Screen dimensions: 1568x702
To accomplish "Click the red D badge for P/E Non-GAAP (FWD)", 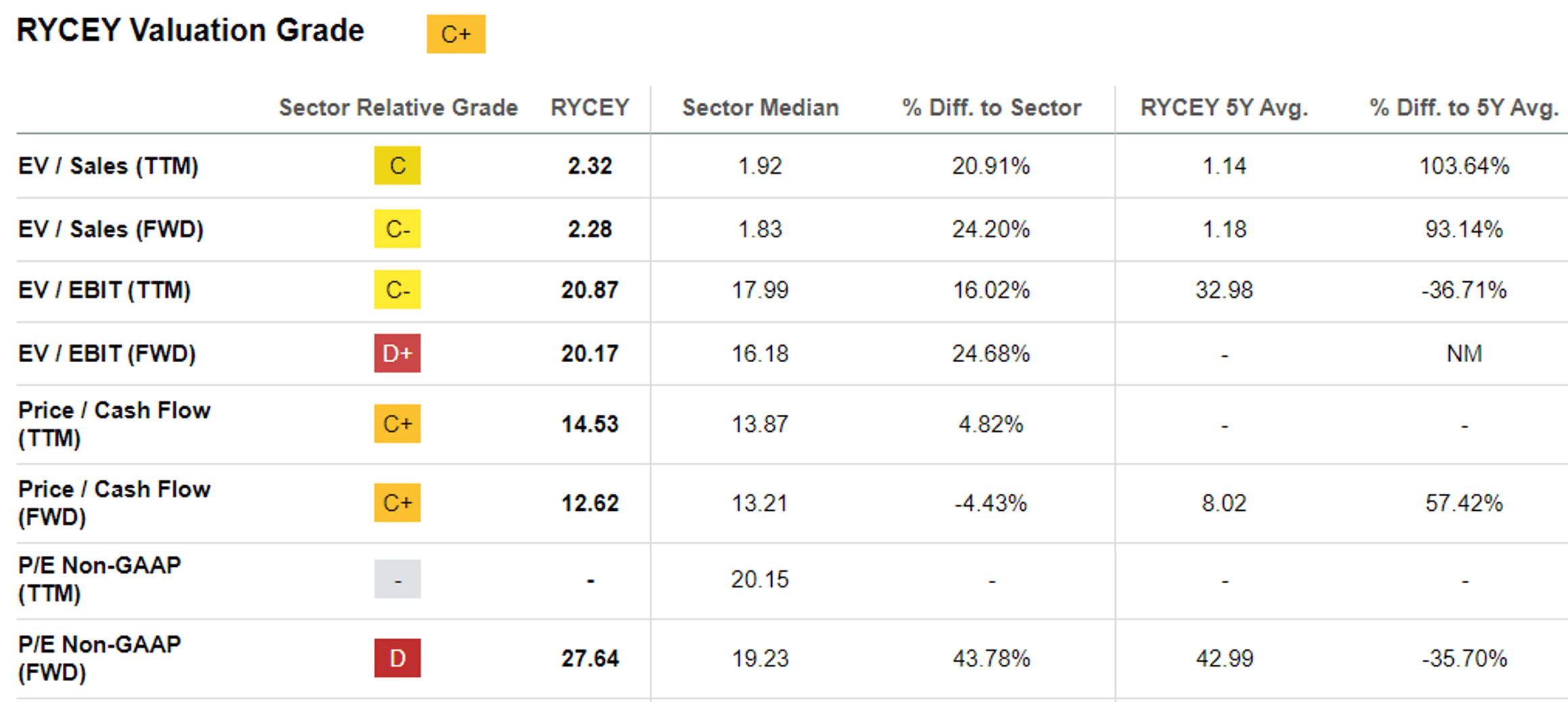I will (x=397, y=658).
